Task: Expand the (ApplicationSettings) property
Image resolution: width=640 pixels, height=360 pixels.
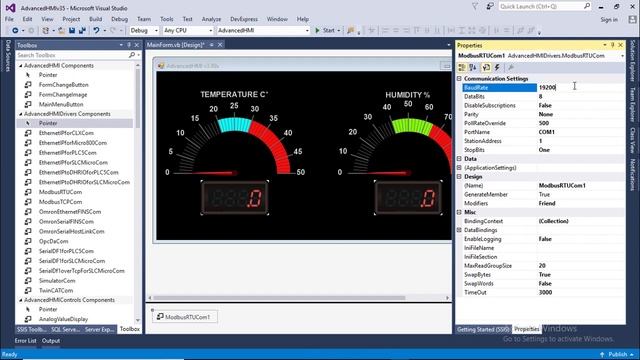Action: point(459,168)
